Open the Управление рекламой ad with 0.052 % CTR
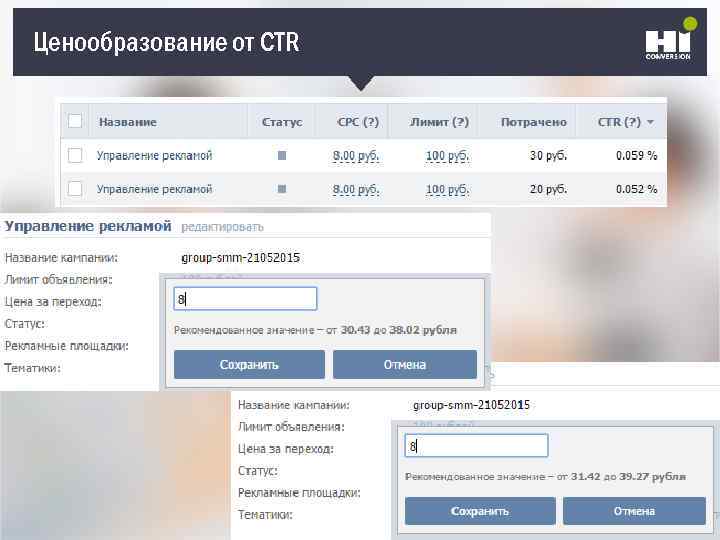This screenshot has height=540, width=720. [154, 189]
